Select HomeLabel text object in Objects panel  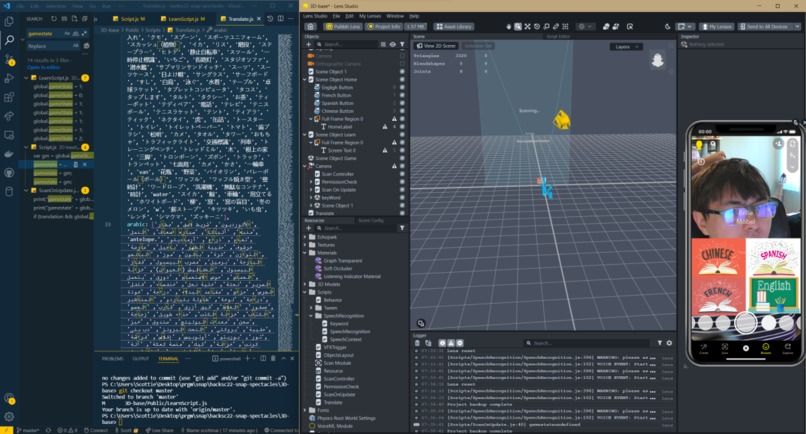pyautogui.click(x=340, y=126)
